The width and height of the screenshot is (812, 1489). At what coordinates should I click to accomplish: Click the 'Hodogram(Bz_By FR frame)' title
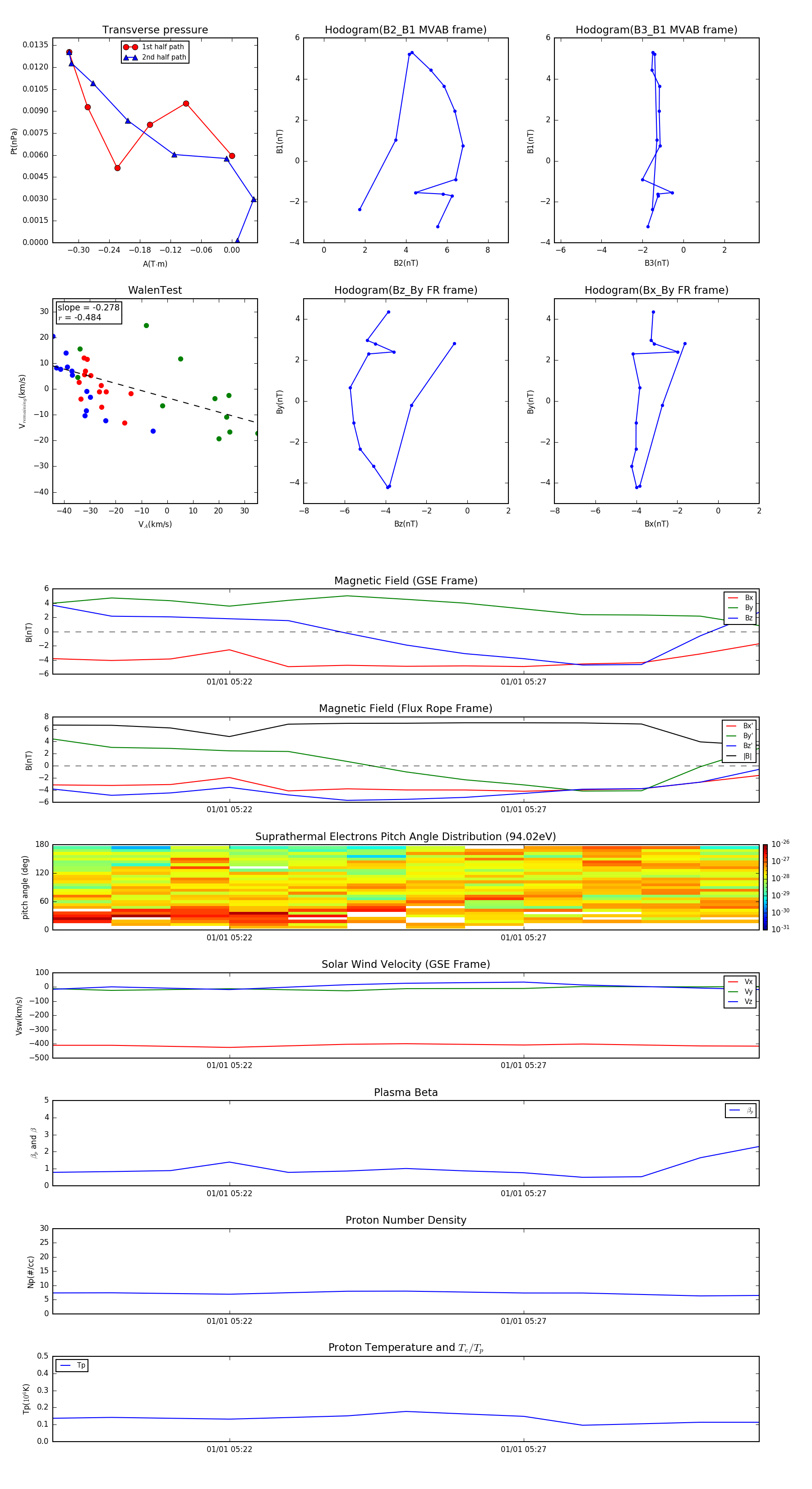point(406,290)
